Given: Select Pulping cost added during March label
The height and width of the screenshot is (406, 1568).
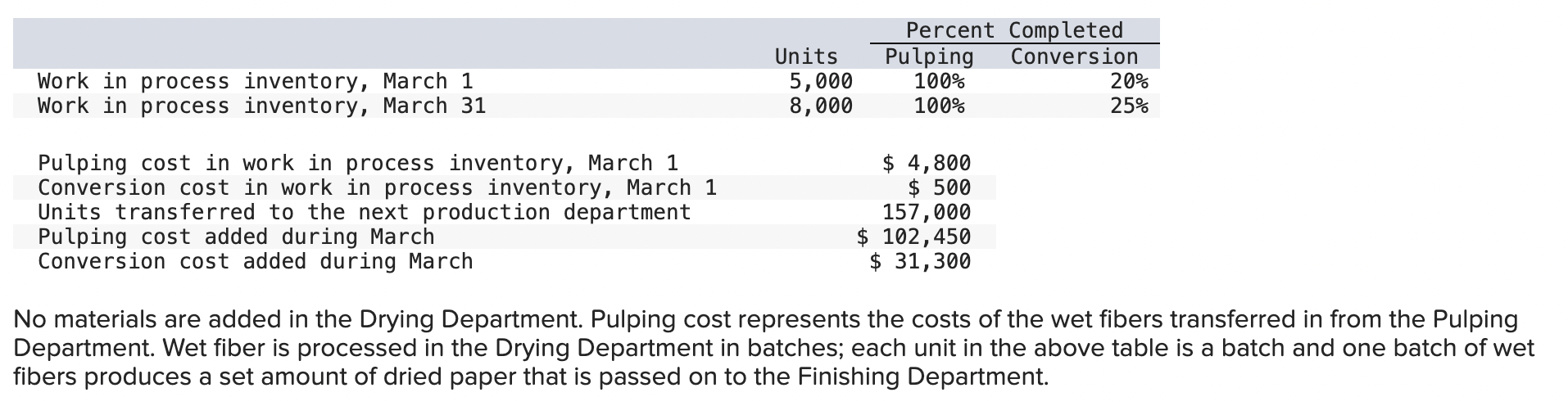Looking at the screenshot, I should (x=236, y=237).
